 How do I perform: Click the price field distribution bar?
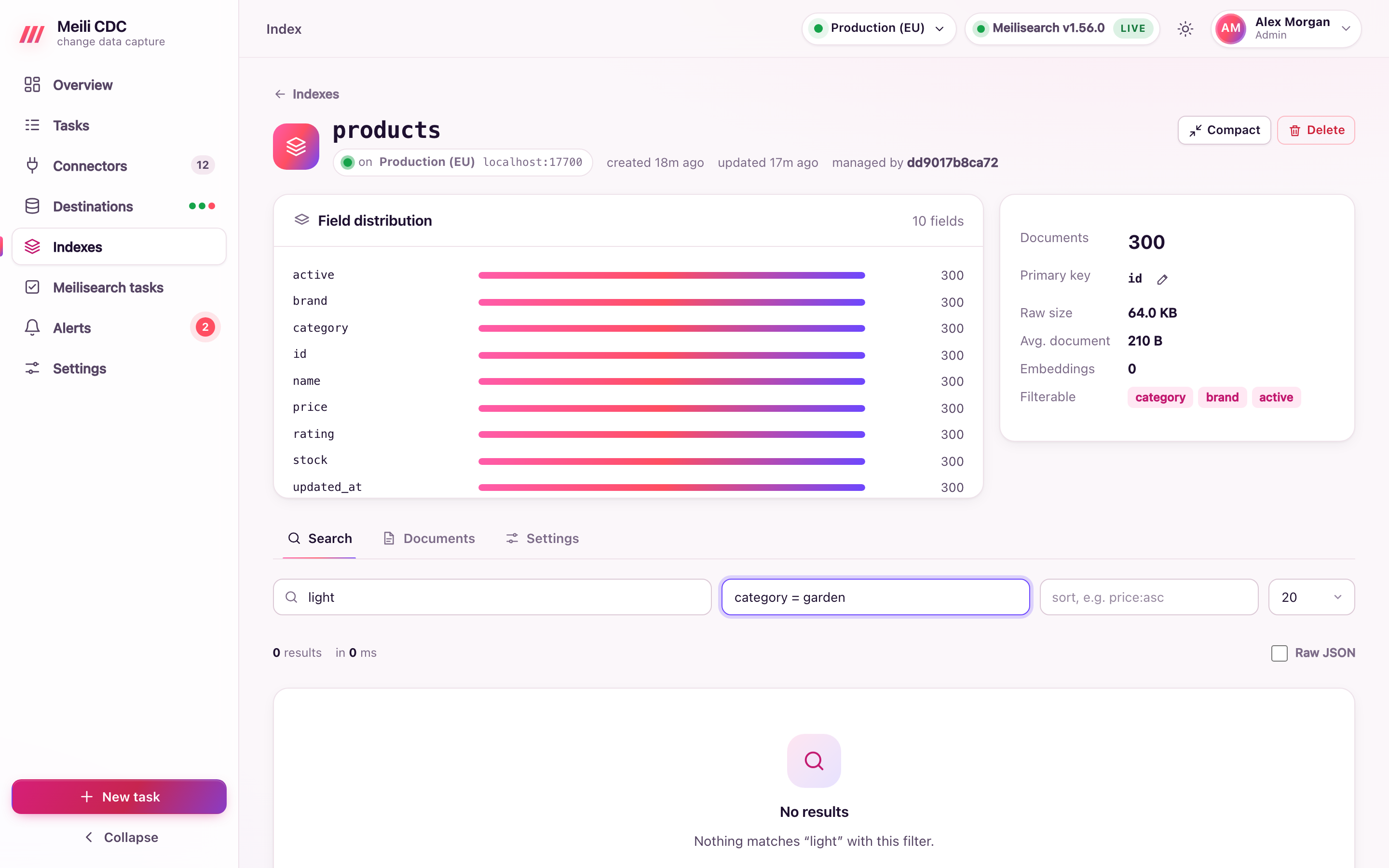tap(671, 408)
